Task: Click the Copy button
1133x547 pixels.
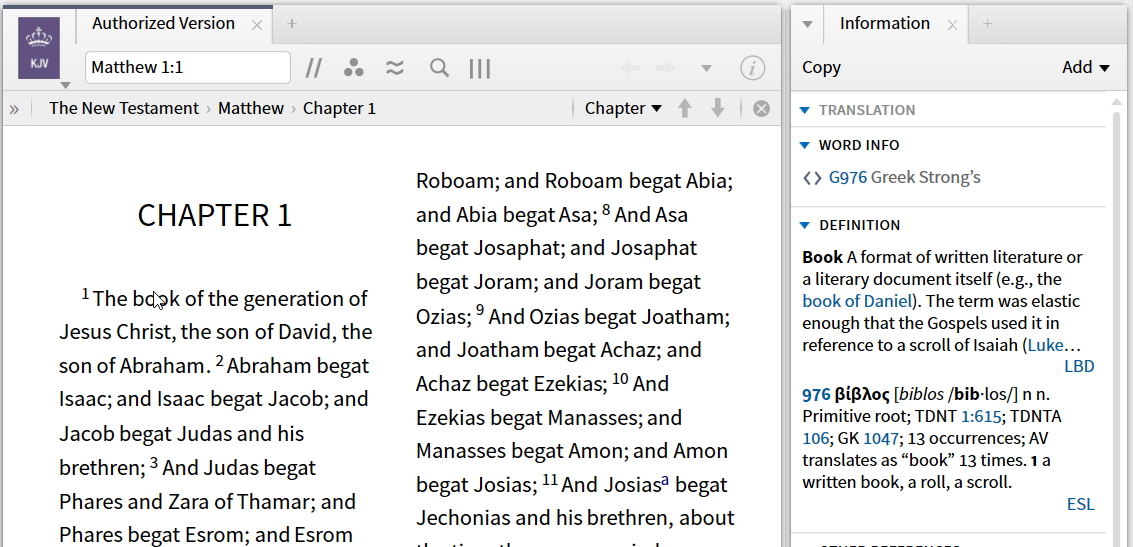Action: 822,67
